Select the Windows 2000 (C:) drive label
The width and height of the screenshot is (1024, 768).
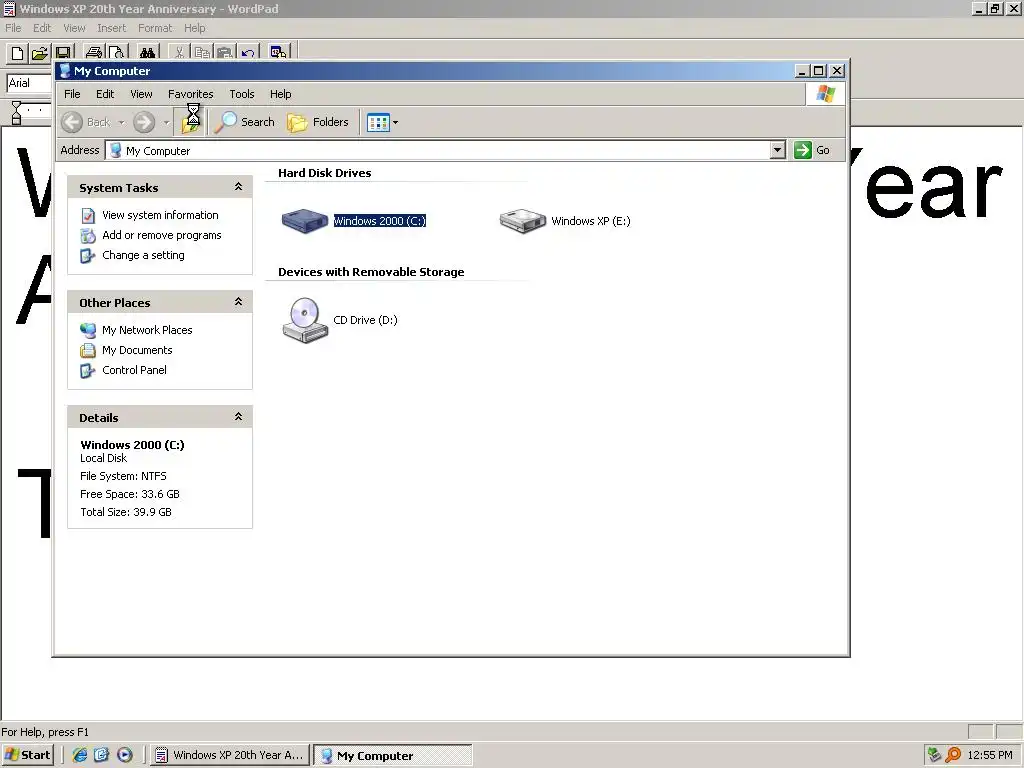379,221
